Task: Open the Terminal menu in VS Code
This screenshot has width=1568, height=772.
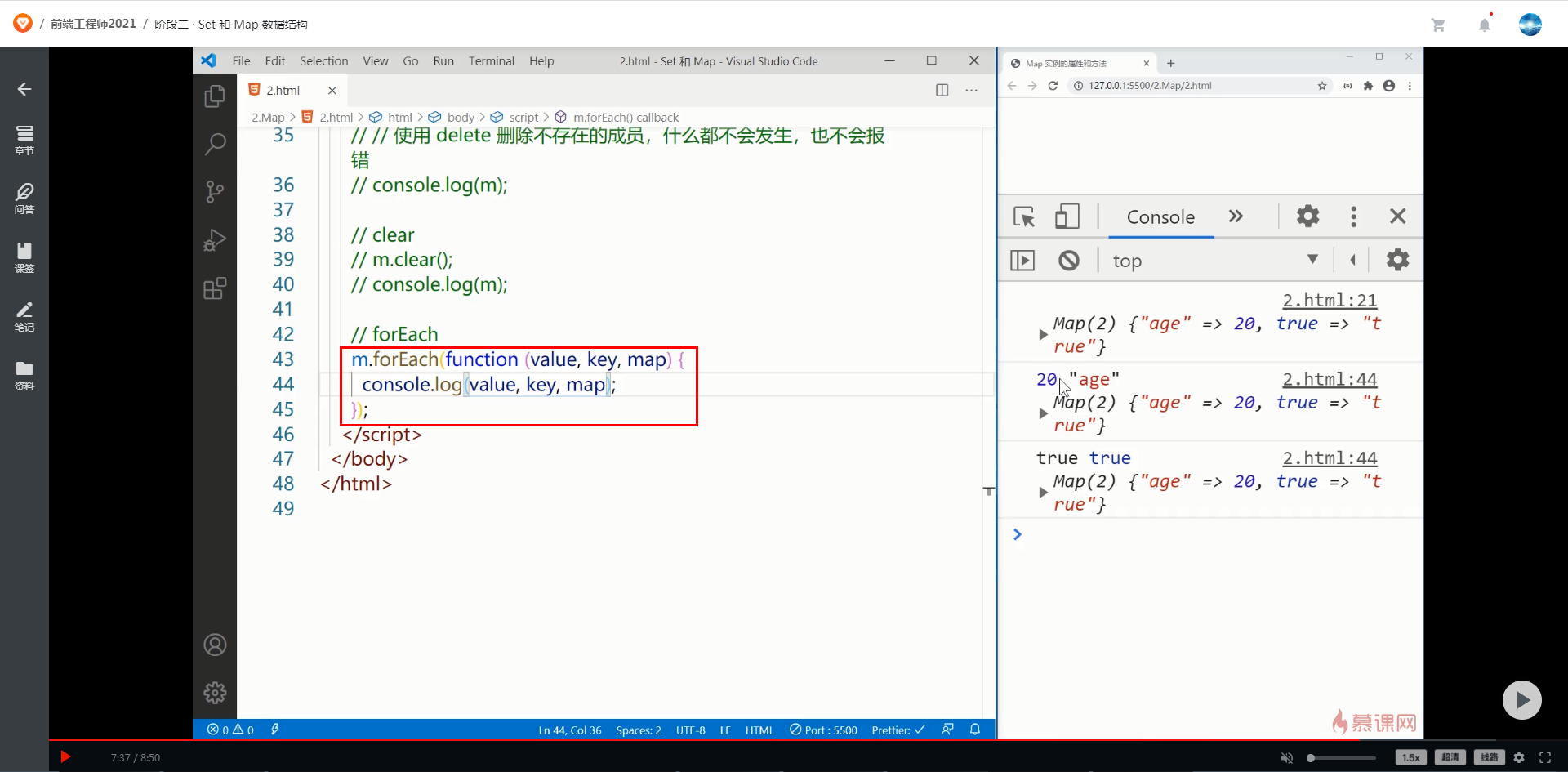Action: (x=491, y=61)
